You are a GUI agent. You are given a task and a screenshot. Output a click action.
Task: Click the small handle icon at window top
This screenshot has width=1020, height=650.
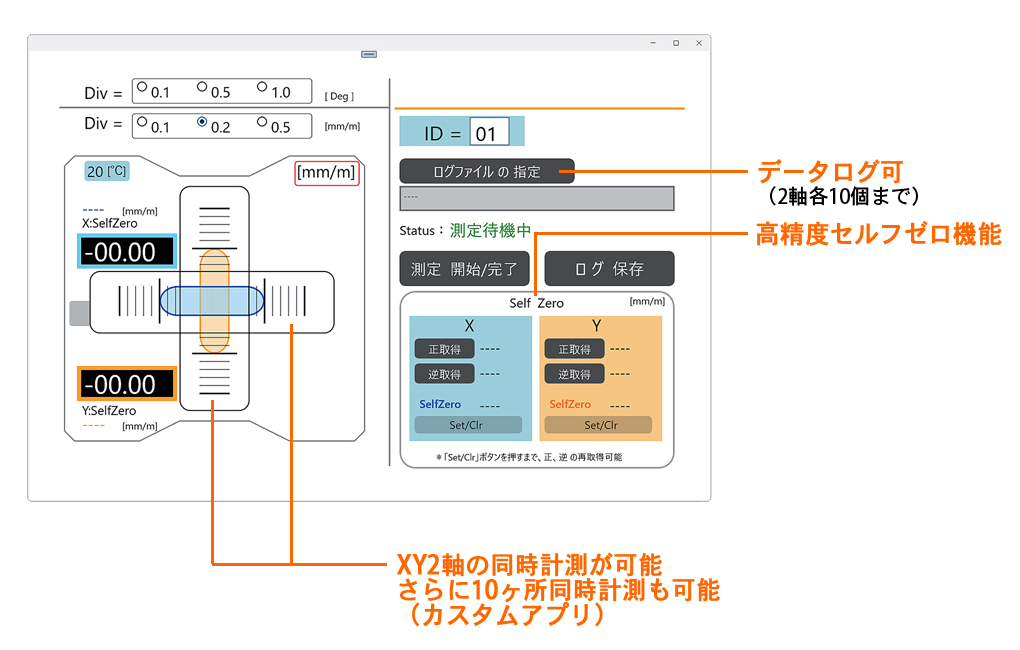[369, 54]
